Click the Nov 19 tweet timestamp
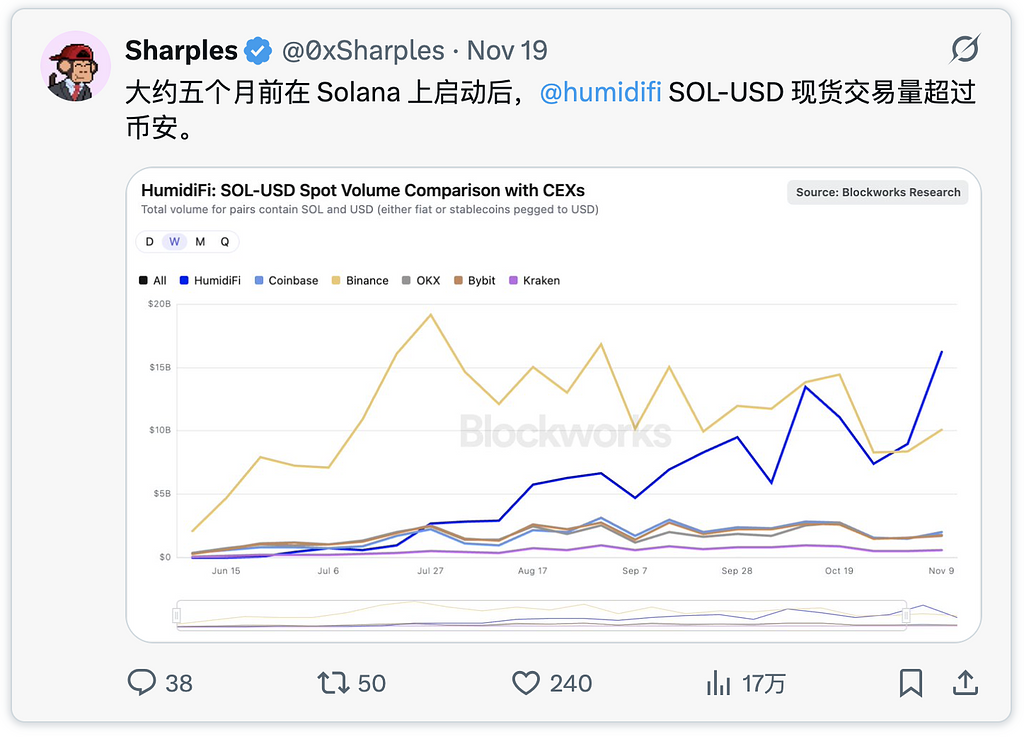Image resolution: width=1024 pixels, height=737 pixels. 507,50
